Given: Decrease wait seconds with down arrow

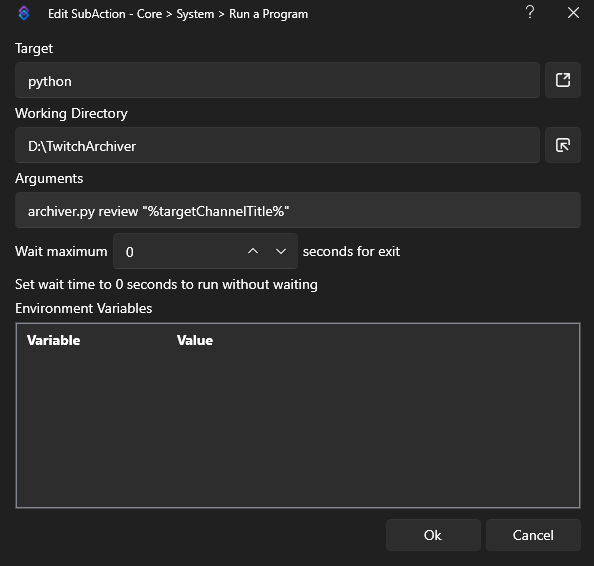Looking at the screenshot, I should click(x=281, y=251).
